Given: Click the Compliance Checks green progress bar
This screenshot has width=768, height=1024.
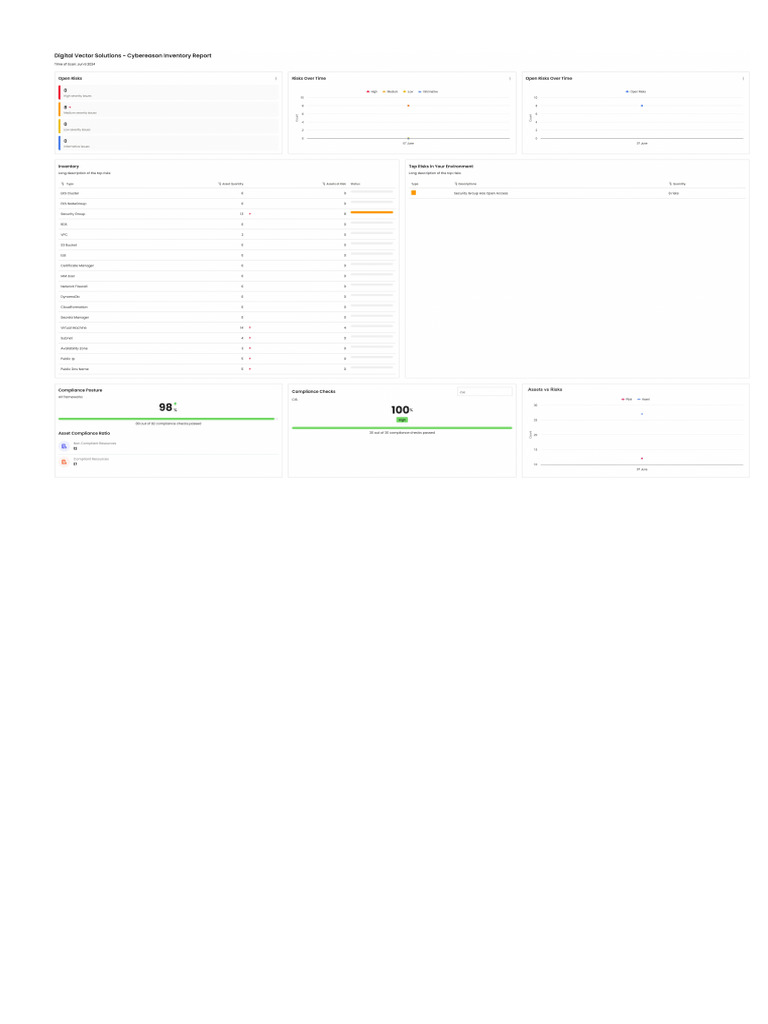Looking at the screenshot, I should [x=402, y=428].
